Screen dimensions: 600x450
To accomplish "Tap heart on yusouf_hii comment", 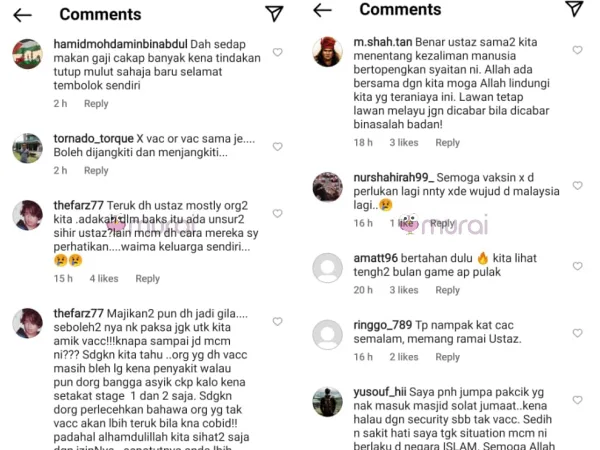I will [577, 400].
